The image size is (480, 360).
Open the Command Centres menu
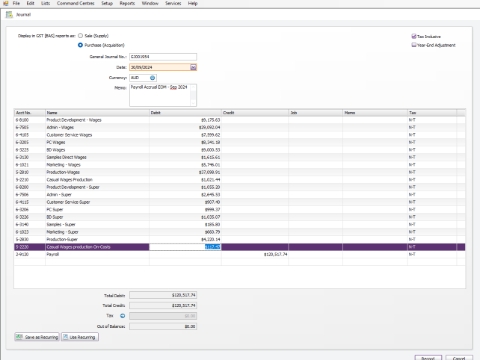pos(76,3)
